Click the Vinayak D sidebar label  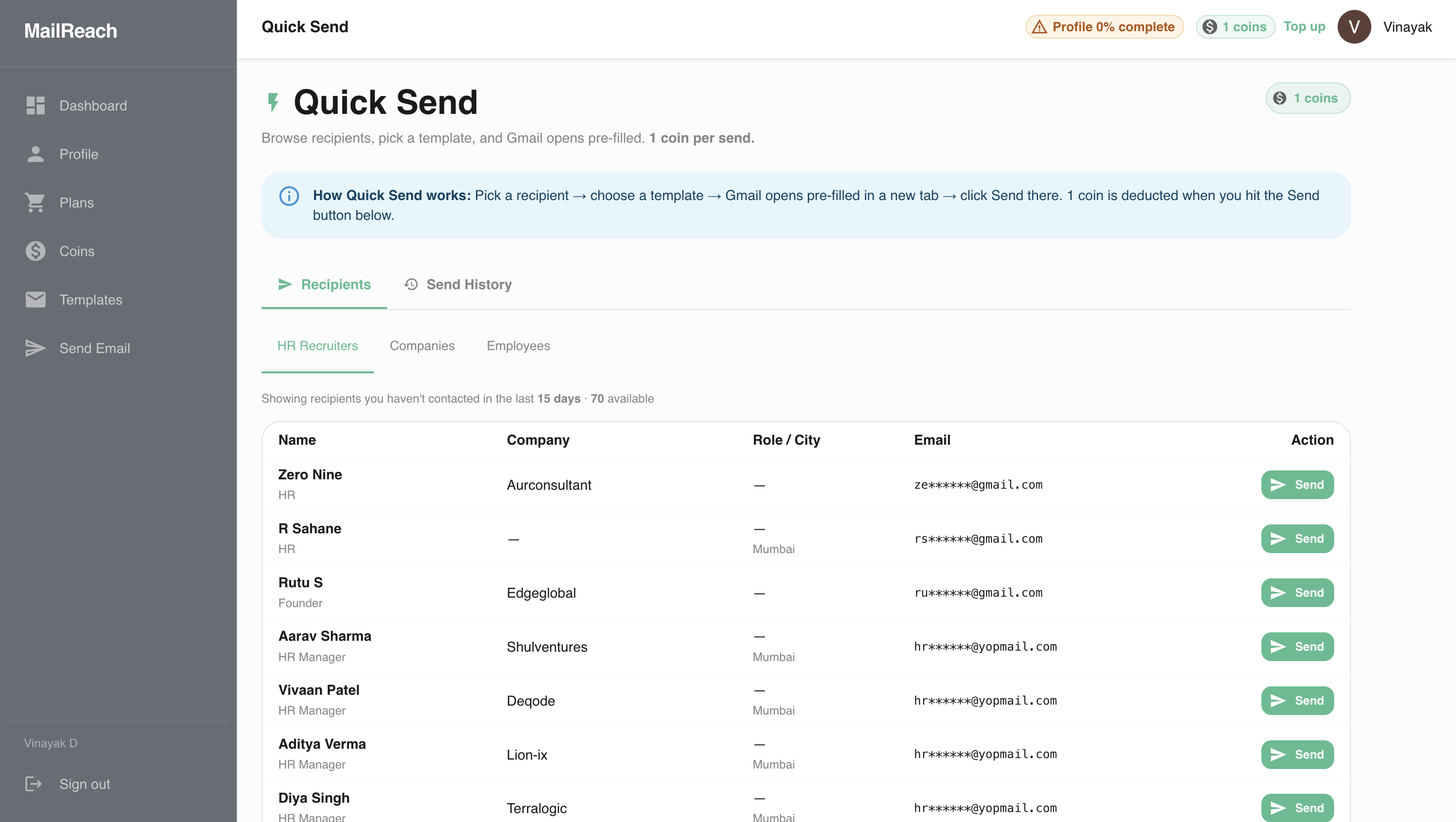[x=51, y=743]
